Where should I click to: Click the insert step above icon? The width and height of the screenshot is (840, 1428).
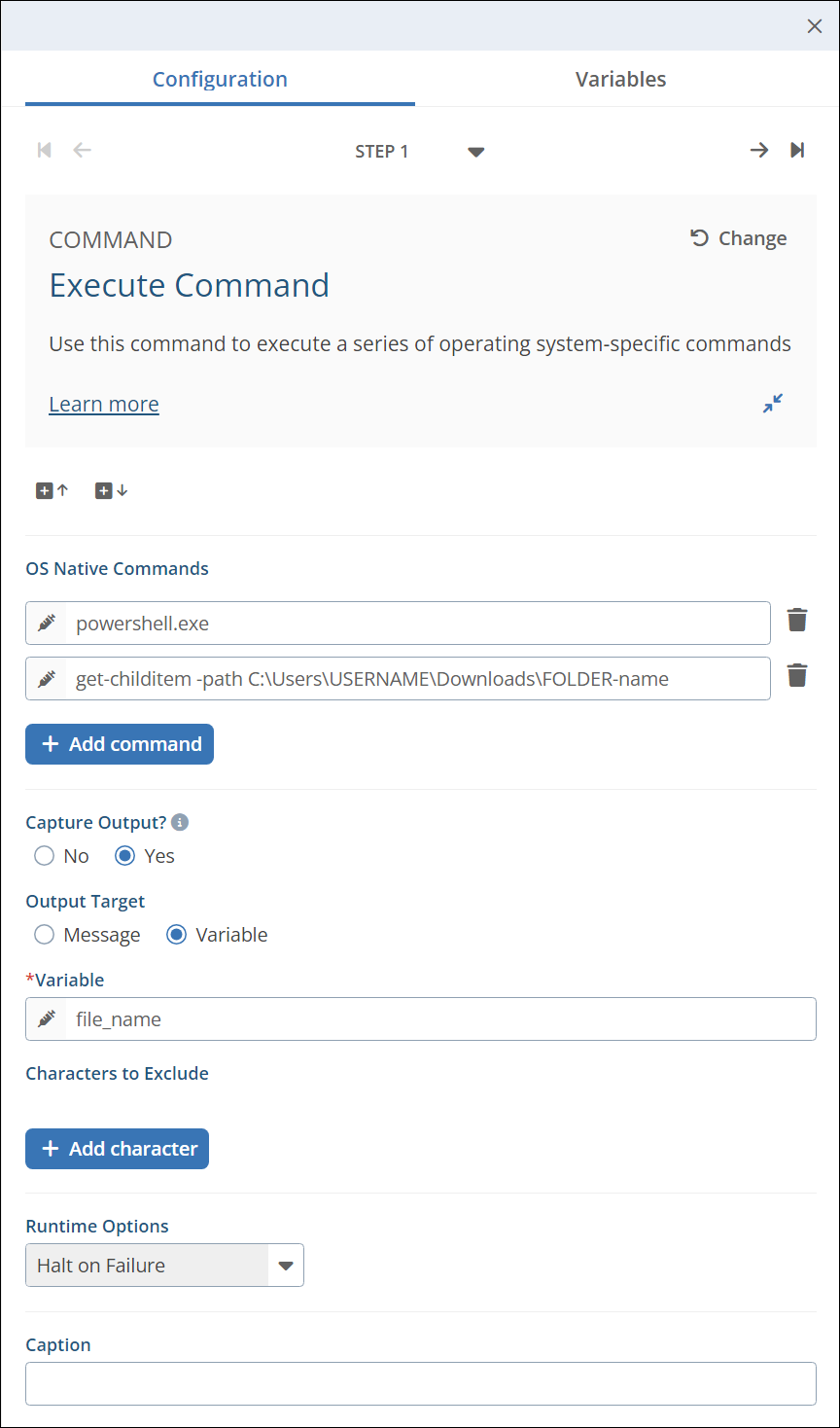tap(52, 491)
